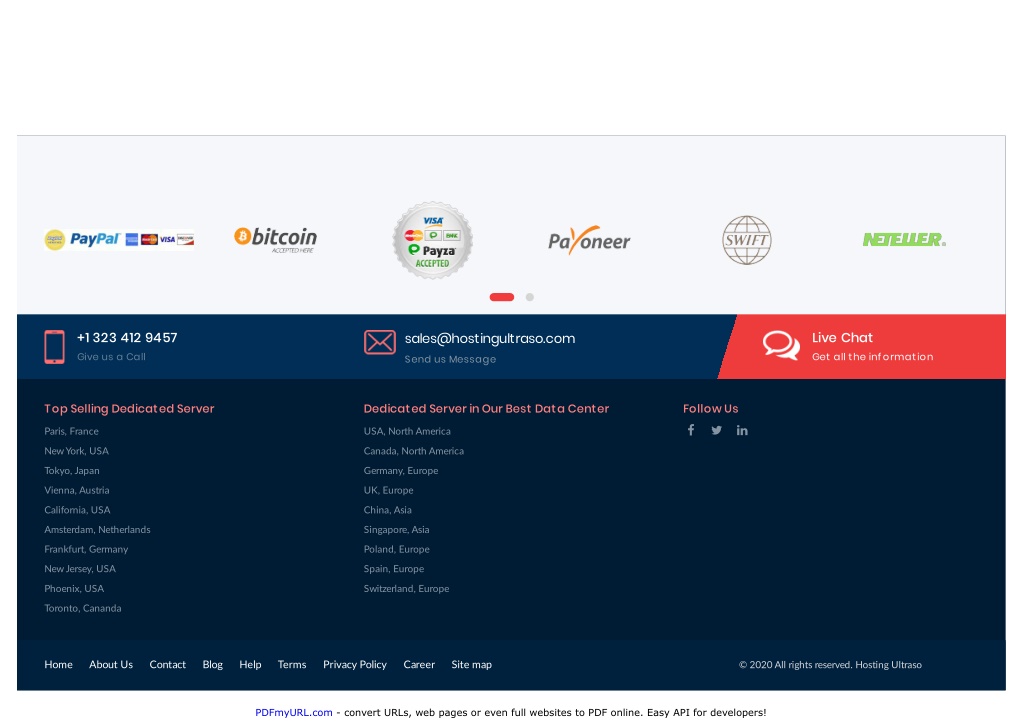Open USA, North America data center link
1024x723 pixels.
pos(407,431)
